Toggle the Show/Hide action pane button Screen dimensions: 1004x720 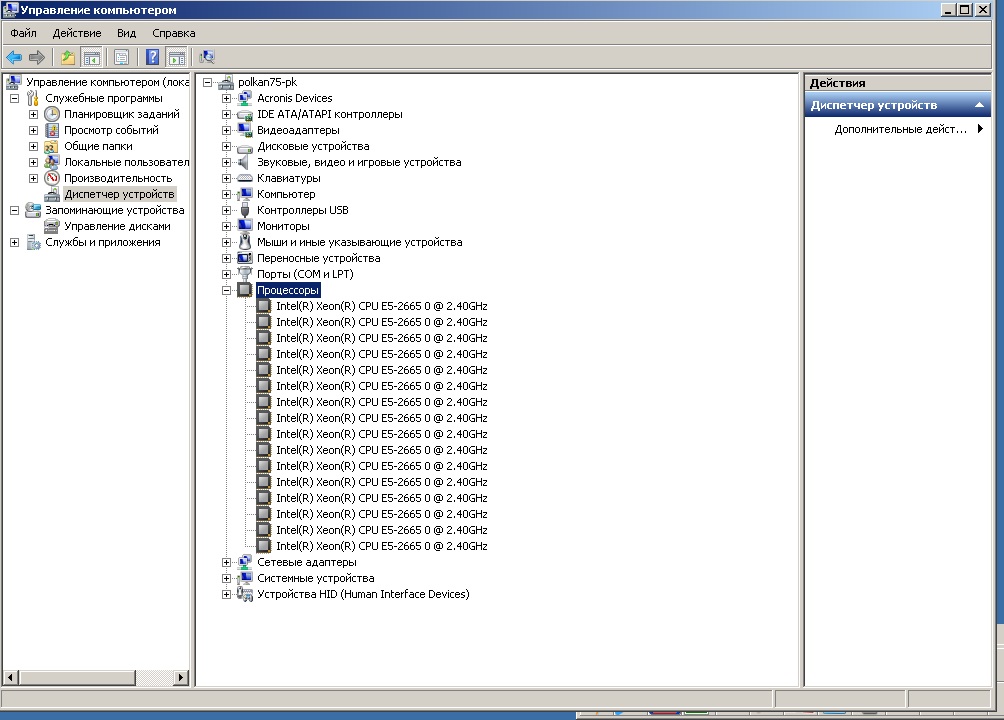click(177, 58)
